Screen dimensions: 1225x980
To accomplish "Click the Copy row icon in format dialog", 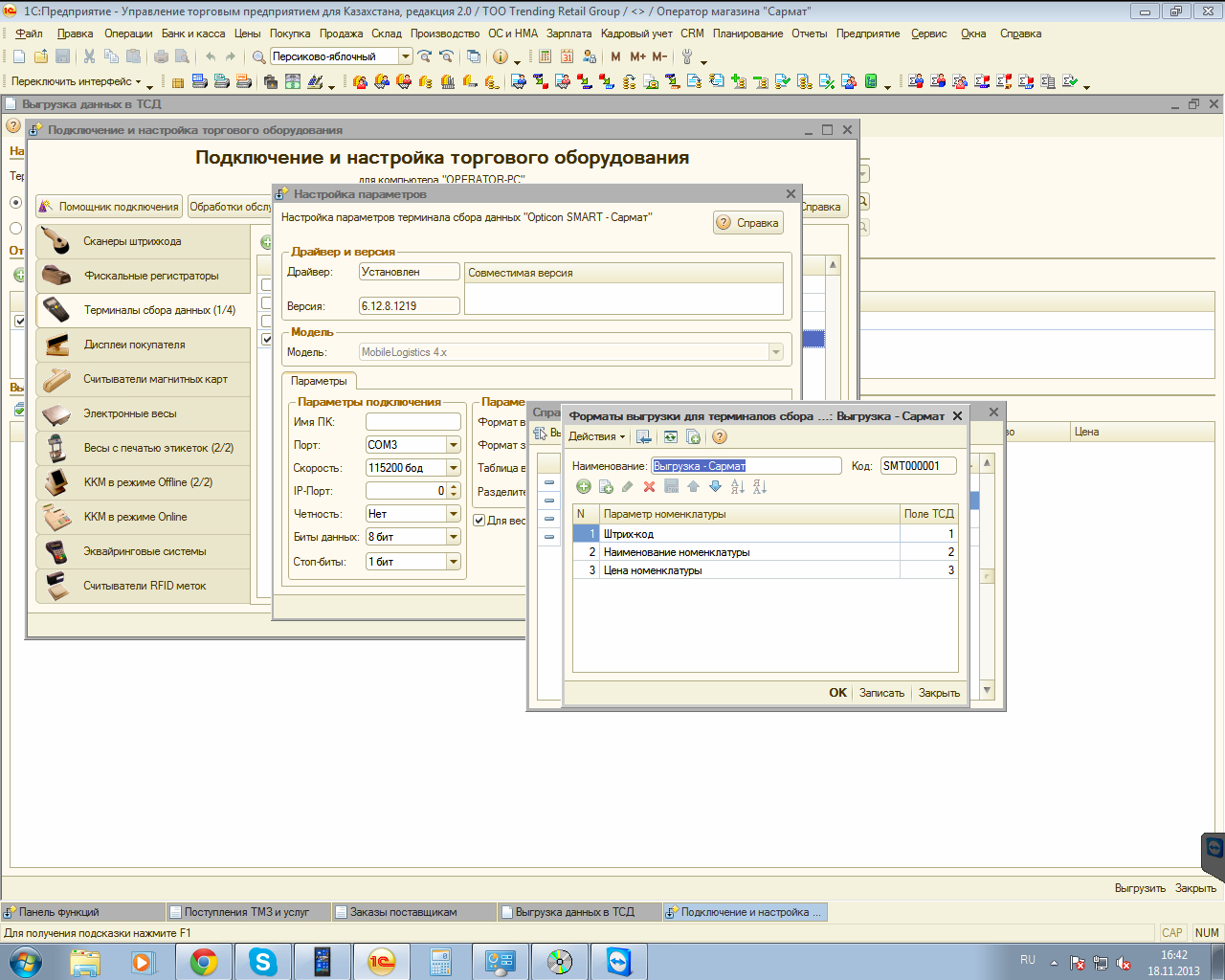I will click(606, 487).
